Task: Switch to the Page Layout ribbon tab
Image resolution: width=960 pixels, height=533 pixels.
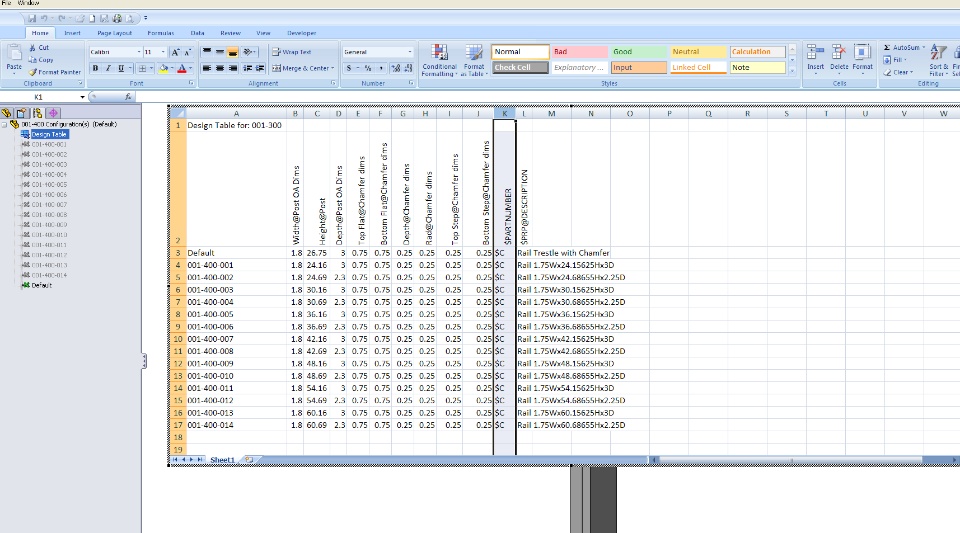Action: pos(114,33)
